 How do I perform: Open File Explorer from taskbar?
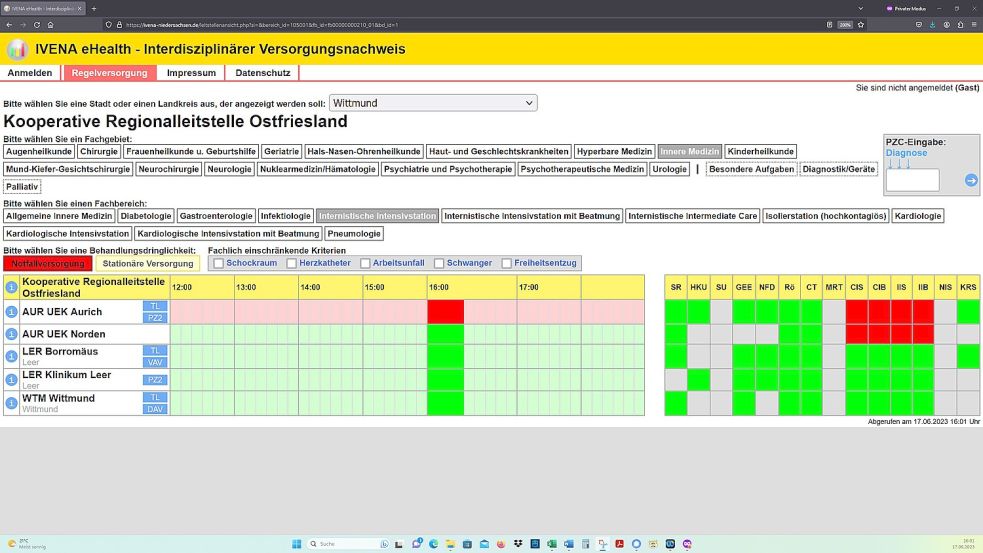(x=450, y=544)
